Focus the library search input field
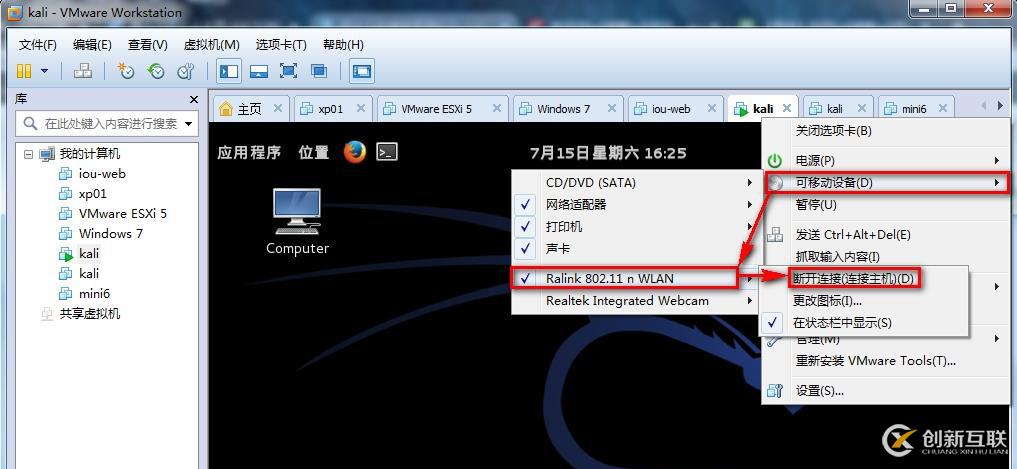This screenshot has height=469, width=1017. pyautogui.click(x=109, y=123)
